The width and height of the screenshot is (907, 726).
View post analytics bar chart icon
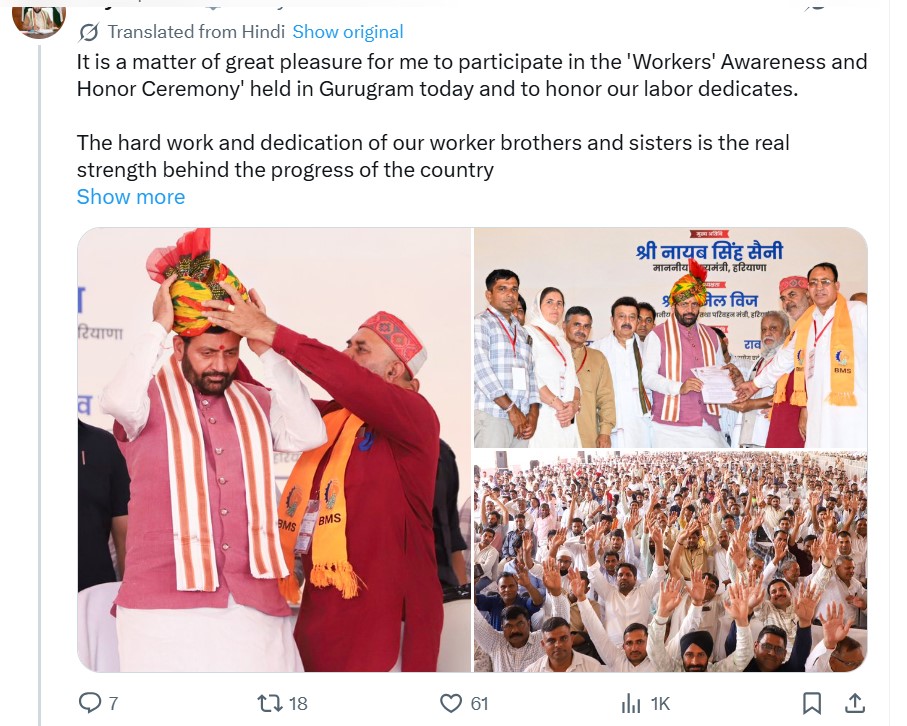tap(631, 703)
